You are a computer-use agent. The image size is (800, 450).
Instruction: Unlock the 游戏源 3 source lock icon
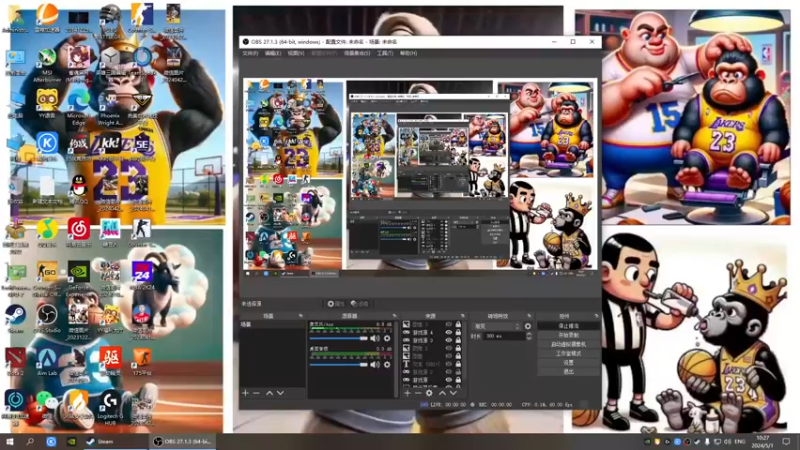pyautogui.click(x=458, y=340)
